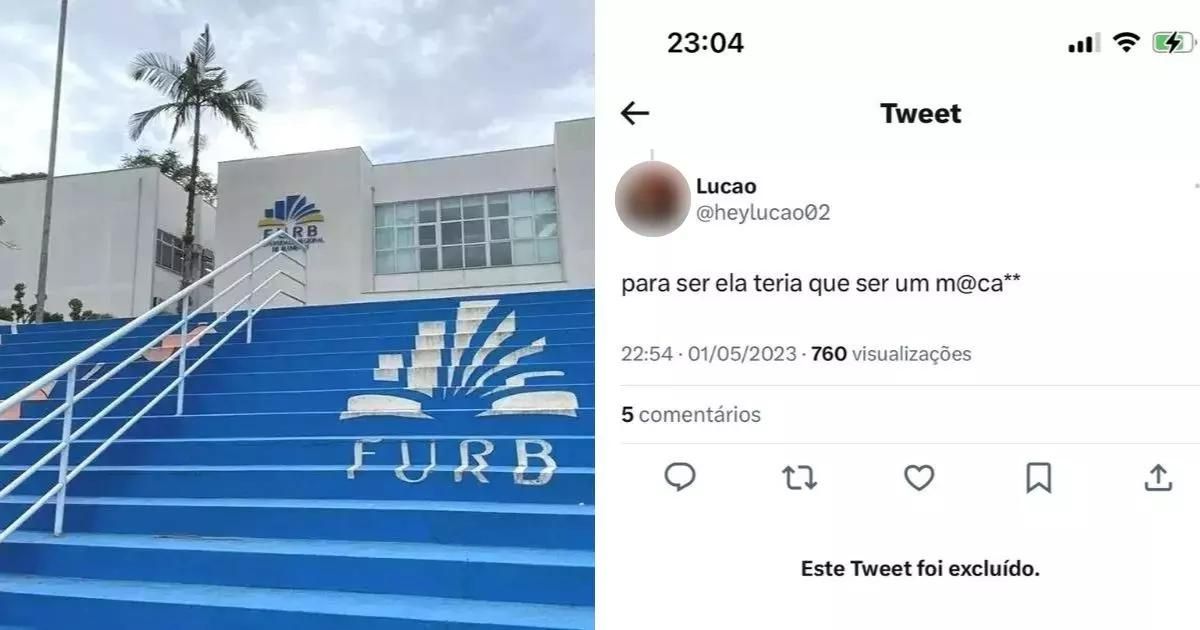1200x630 pixels.
Task: Like the tweet with the heart icon
Action: (x=919, y=478)
